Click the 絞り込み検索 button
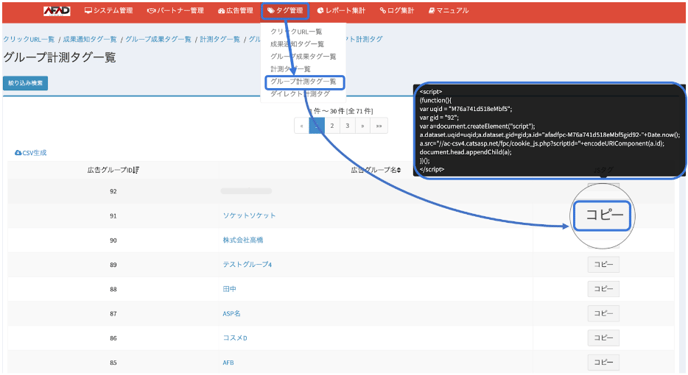The height and width of the screenshot is (375, 688). (x=25, y=83)
